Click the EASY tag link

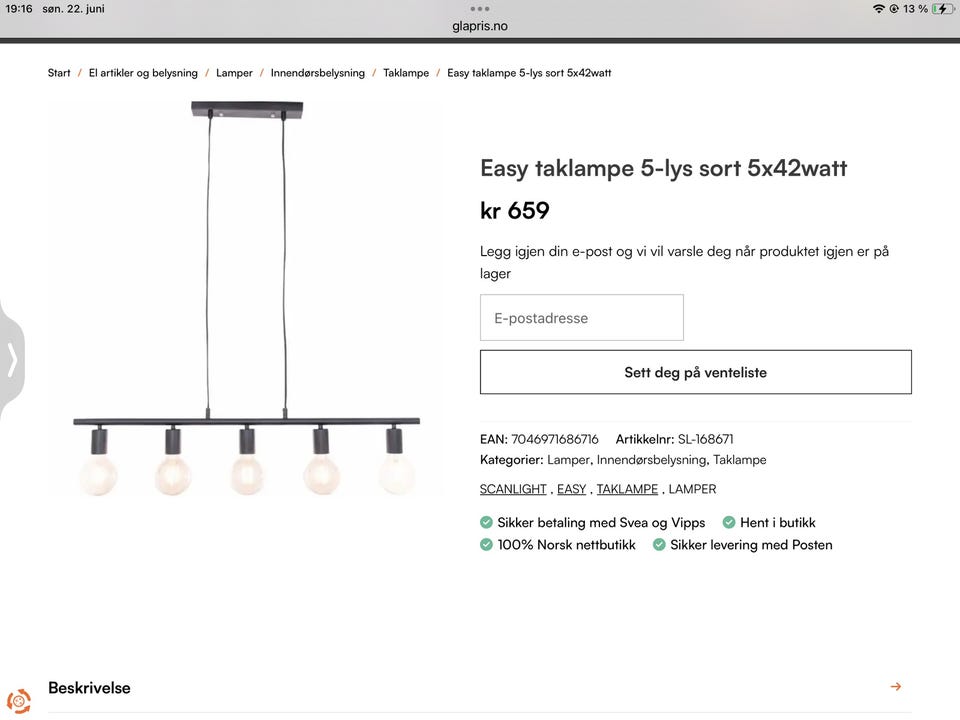571,489
